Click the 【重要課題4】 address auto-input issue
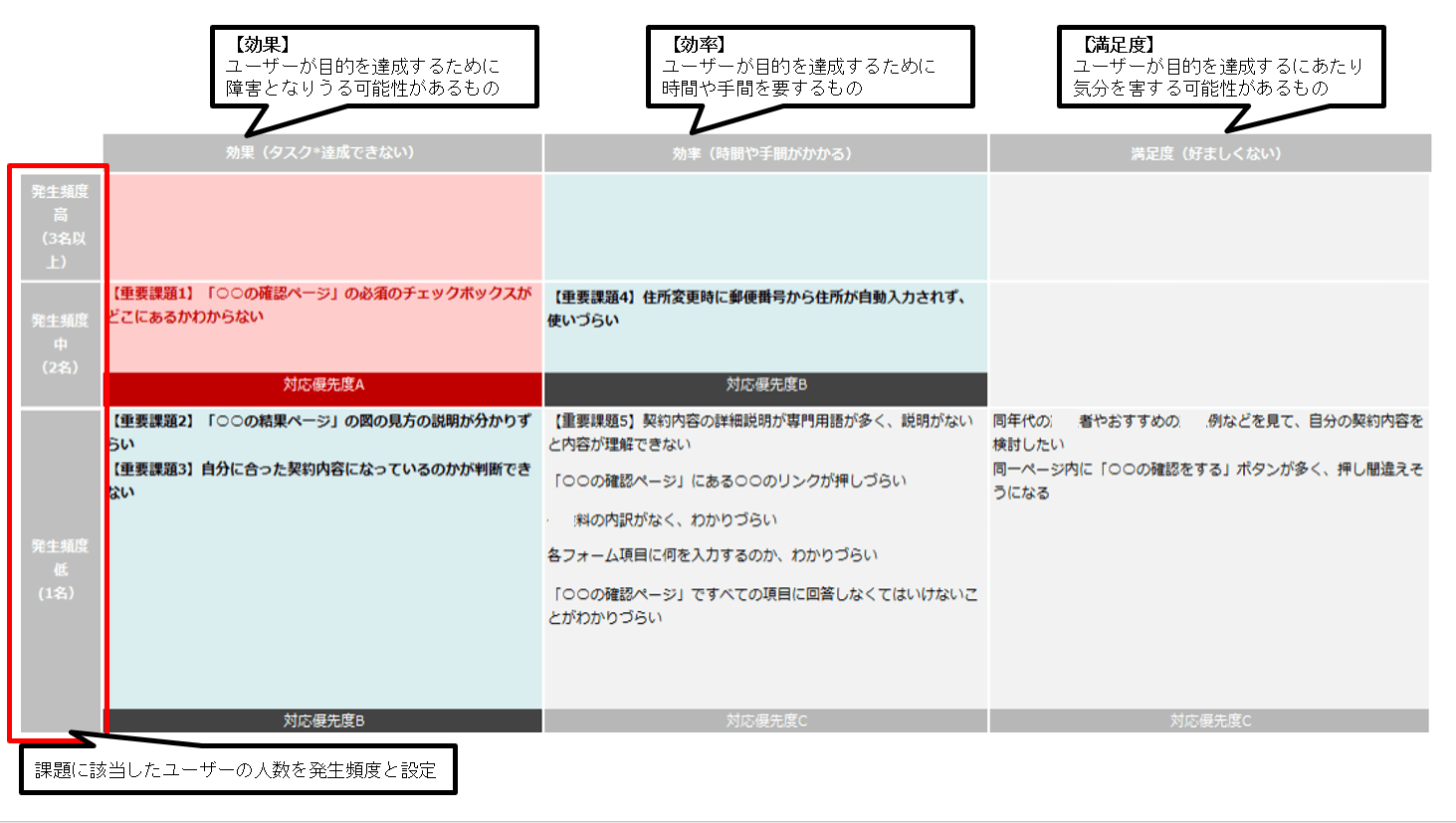The image size is (1456, 823). click(x=756, y=308)
